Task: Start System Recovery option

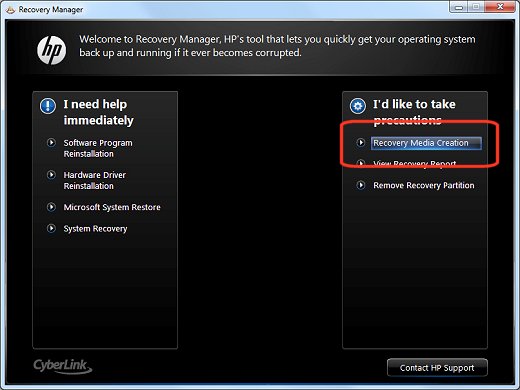Action: click(95, 229)
